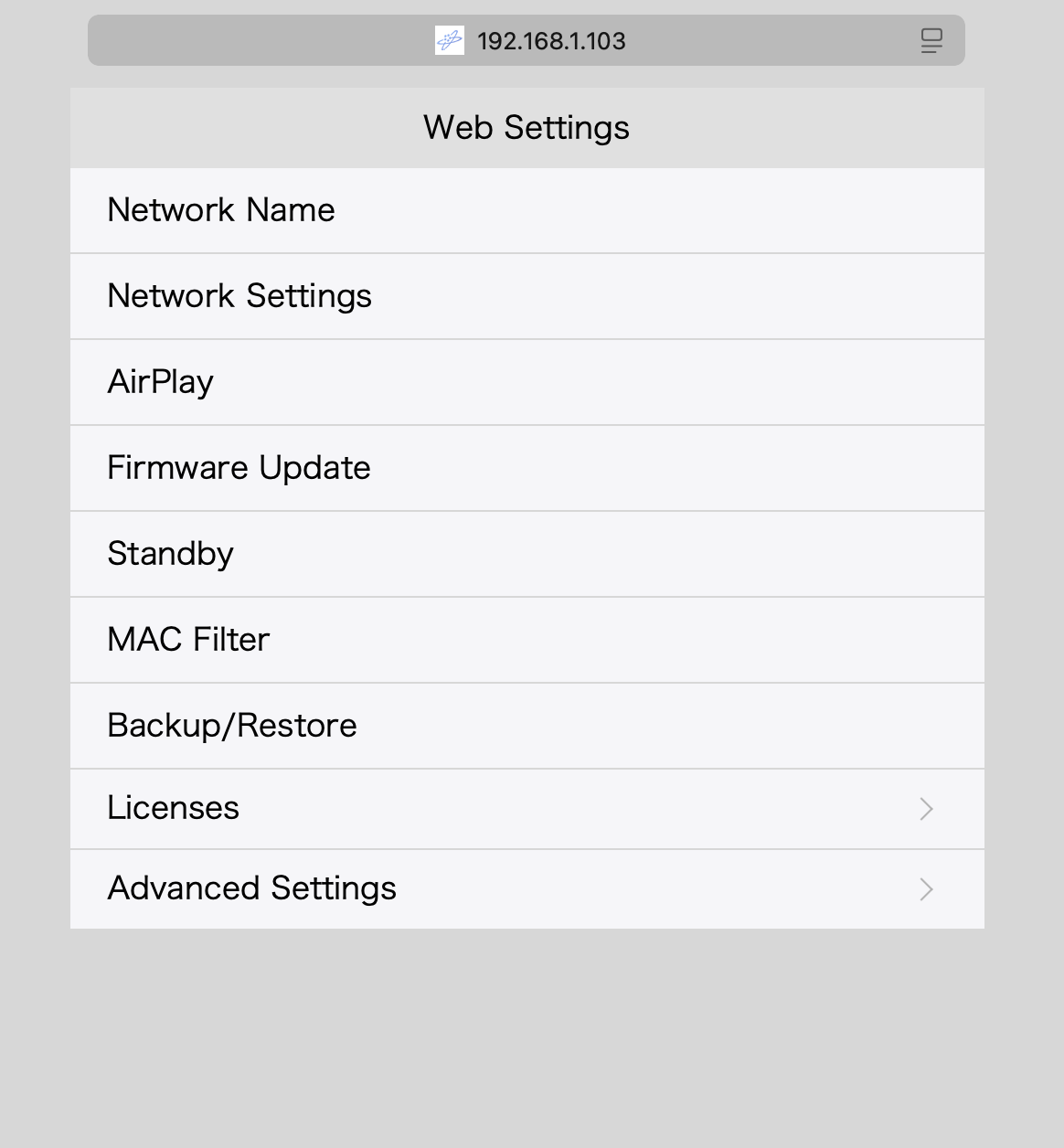The image size is (1064, 1148).
Task: Configure address filtering via the MAC Filter row
Action: [x=527, y=640]
